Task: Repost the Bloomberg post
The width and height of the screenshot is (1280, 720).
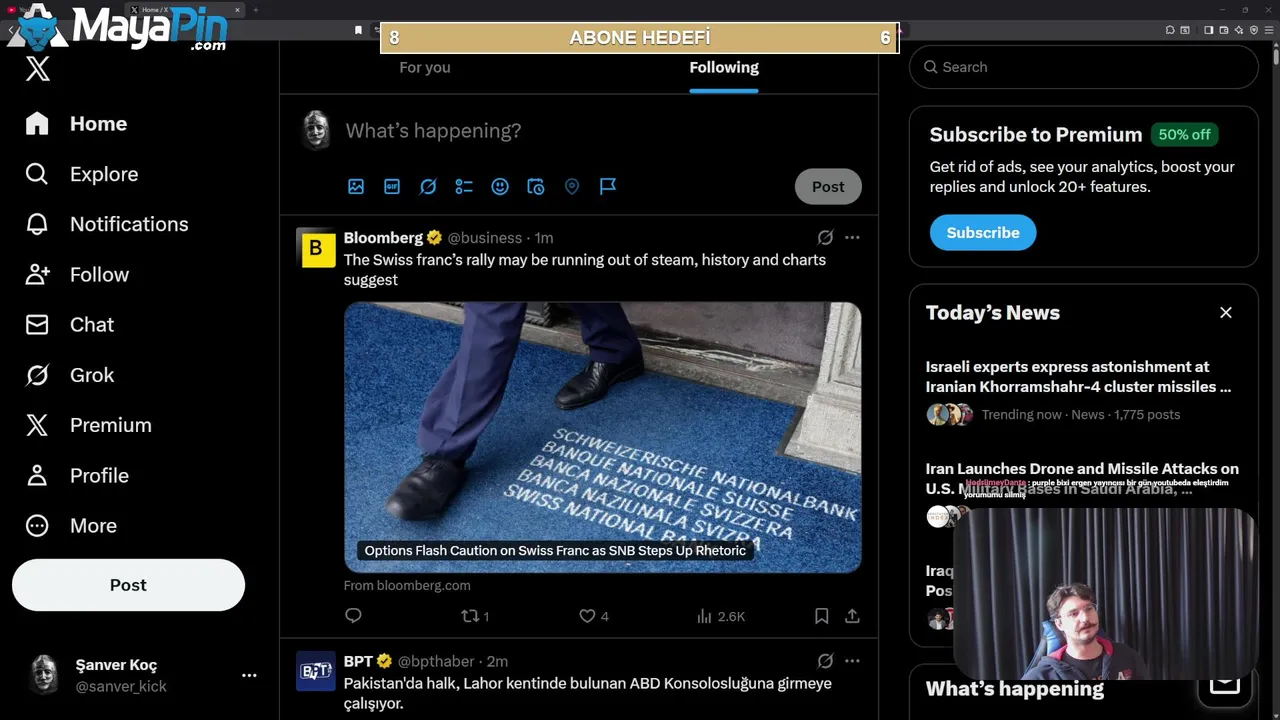Action: point(475,616)
